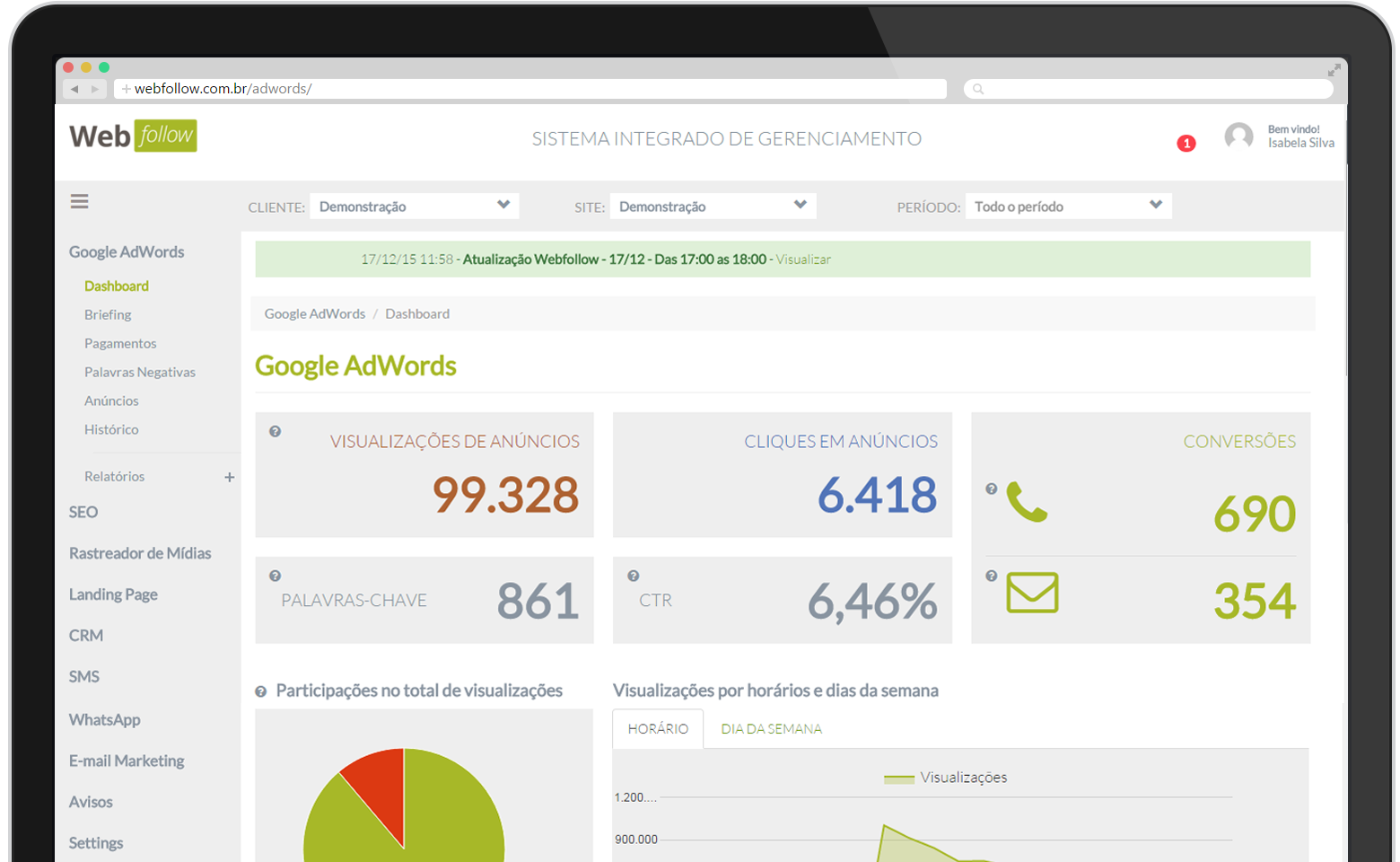The height and width of the screenshot is (862, 1400).
Task: Open Rastreador de Mídias section
Action: [x=140, y=553]
